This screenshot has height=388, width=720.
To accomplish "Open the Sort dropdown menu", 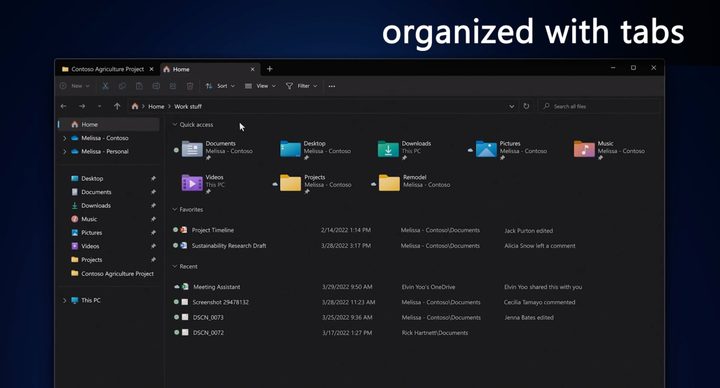I will pos(220,86).
